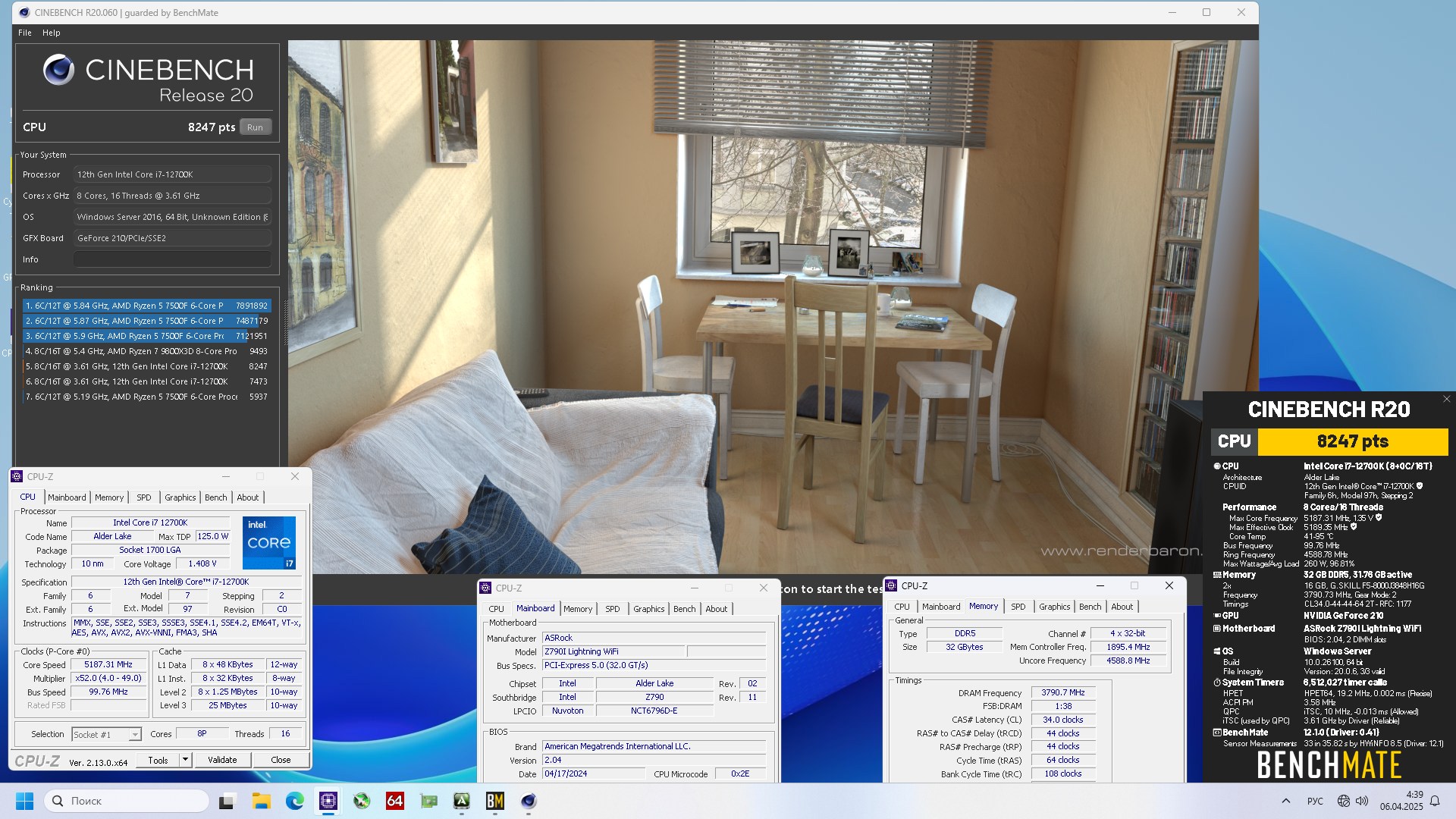Open Mainboard tab in CPU-Z Memory window

(941, 607)
